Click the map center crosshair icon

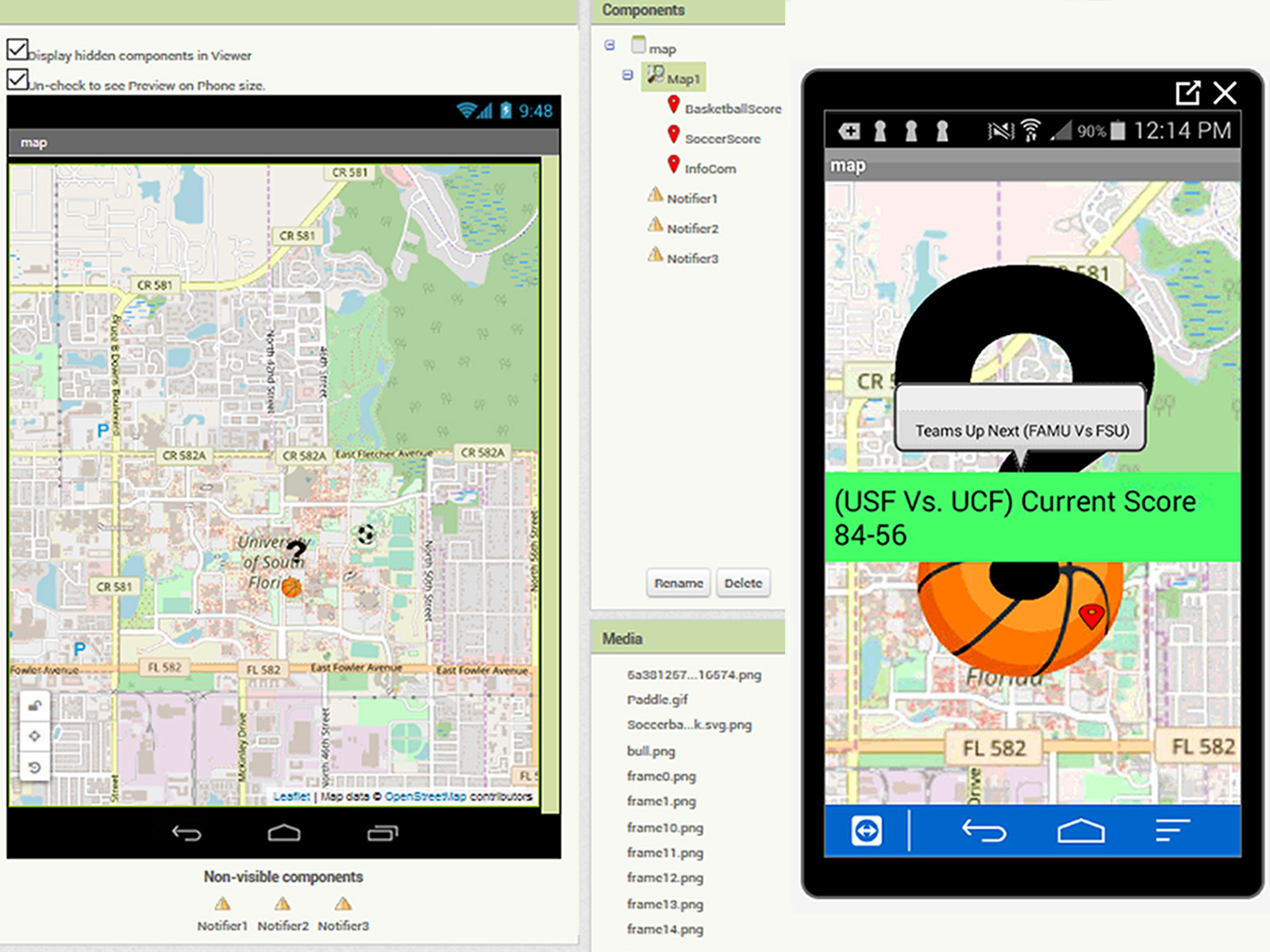click(35, 736)
